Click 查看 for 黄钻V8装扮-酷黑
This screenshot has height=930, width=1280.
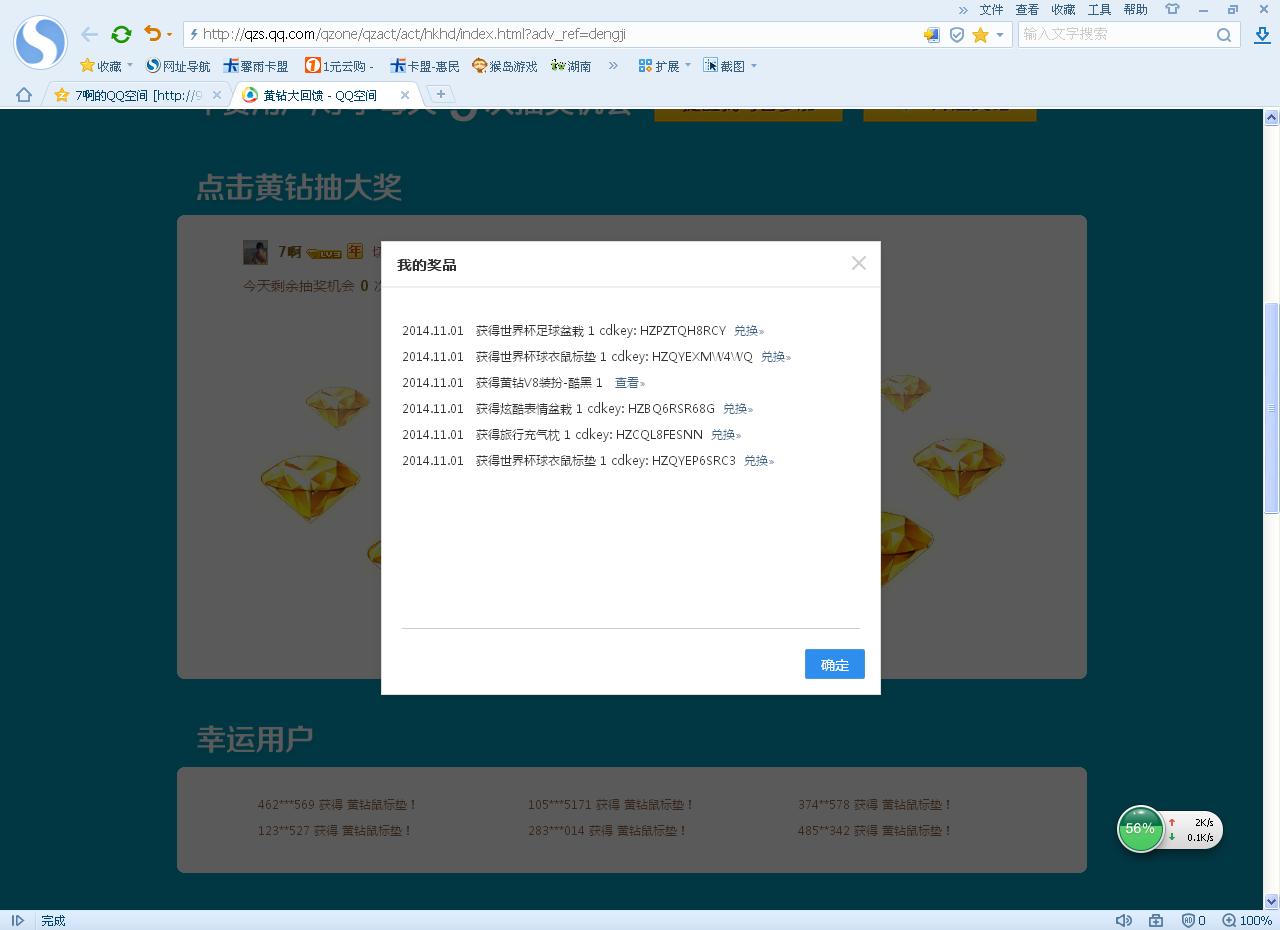(629, 383)
